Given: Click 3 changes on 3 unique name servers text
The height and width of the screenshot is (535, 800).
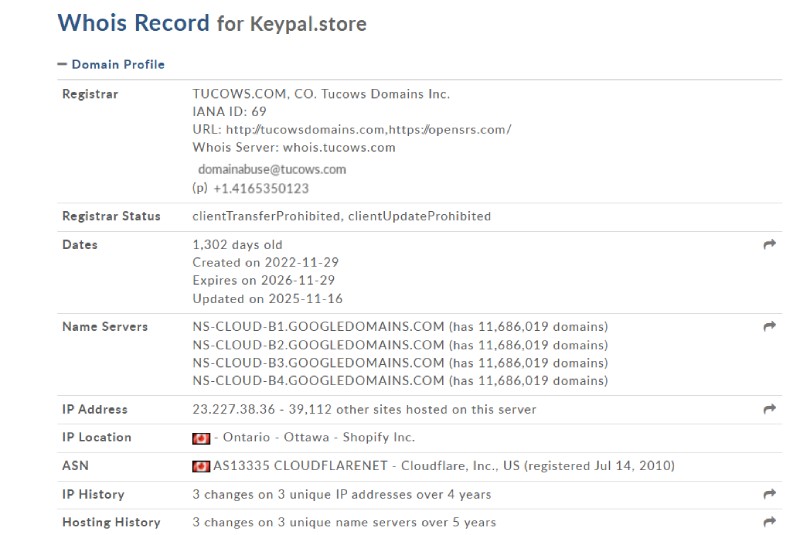Looking at the screenshot, I should pos(344,522).
